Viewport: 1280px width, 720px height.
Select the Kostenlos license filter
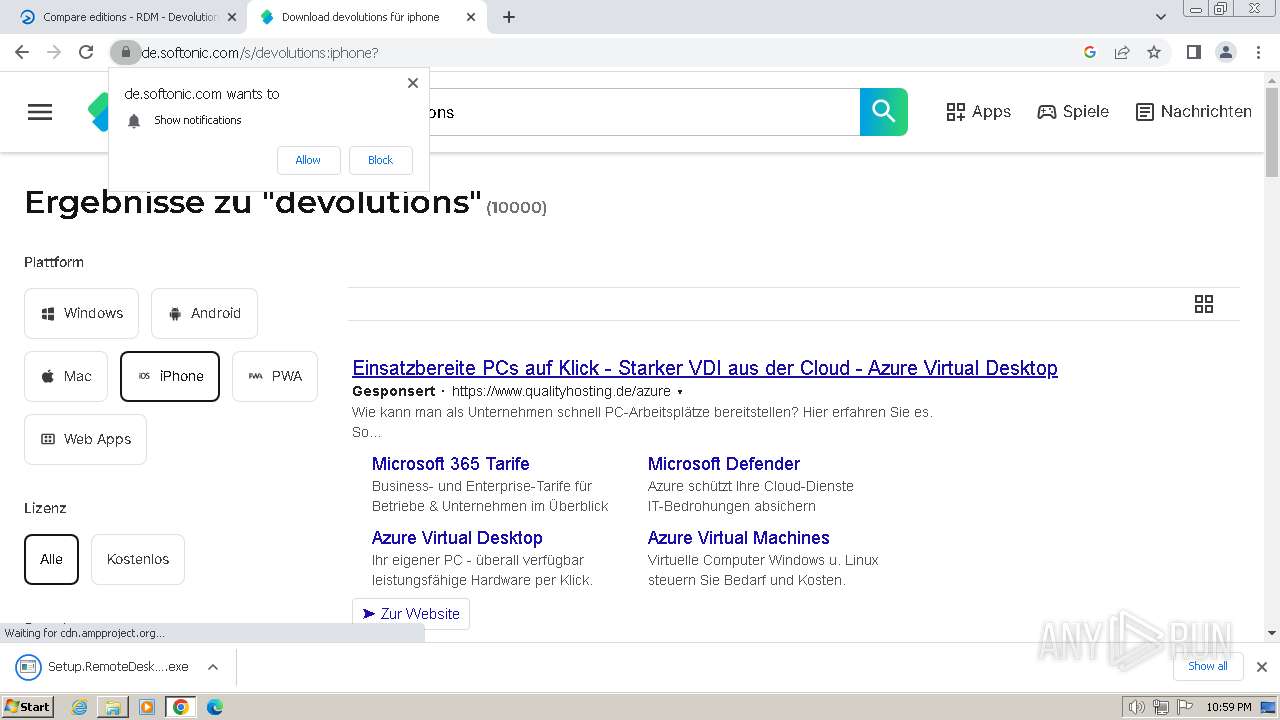(138, 559)
